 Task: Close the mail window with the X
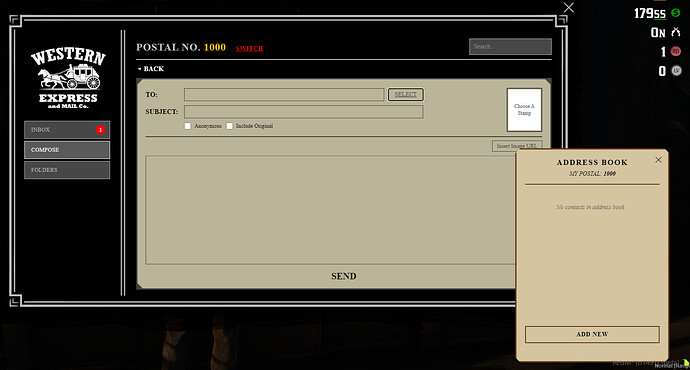click(x=569, y=7)
